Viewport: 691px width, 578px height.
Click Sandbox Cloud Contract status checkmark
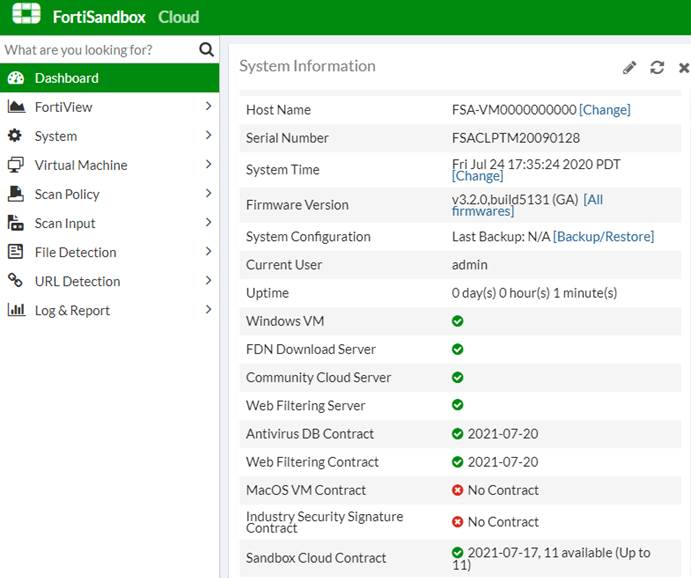[457, 552]
